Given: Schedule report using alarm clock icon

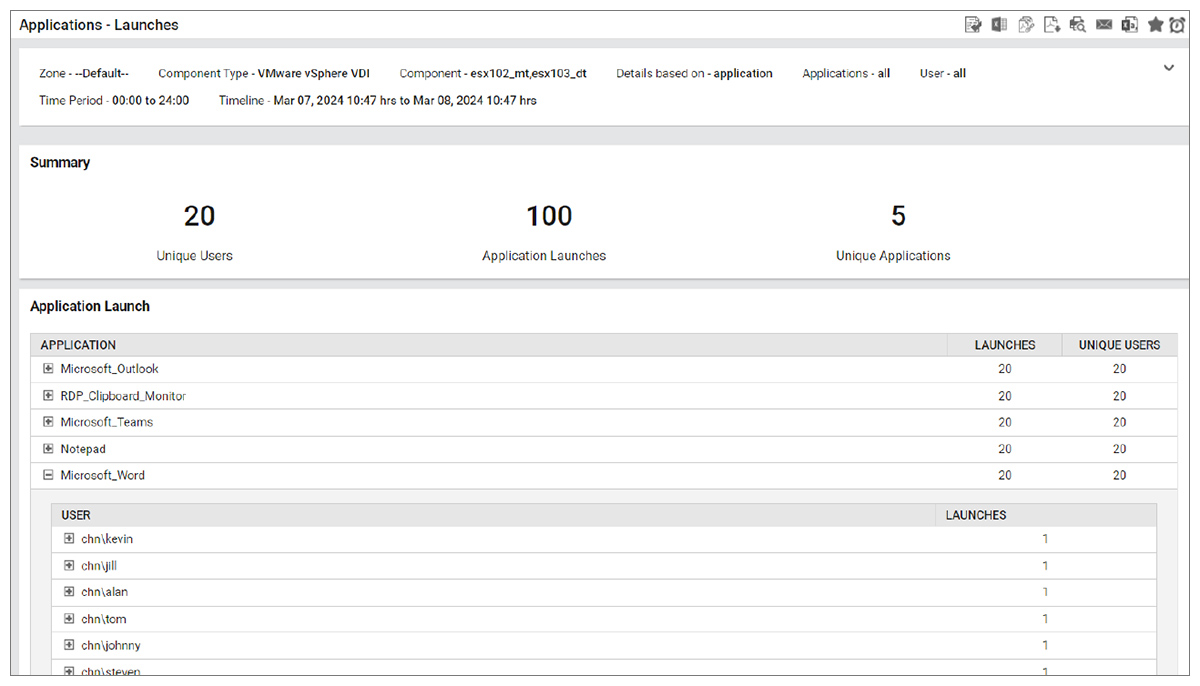Looking at the screenshot, I should (1177, 25).
